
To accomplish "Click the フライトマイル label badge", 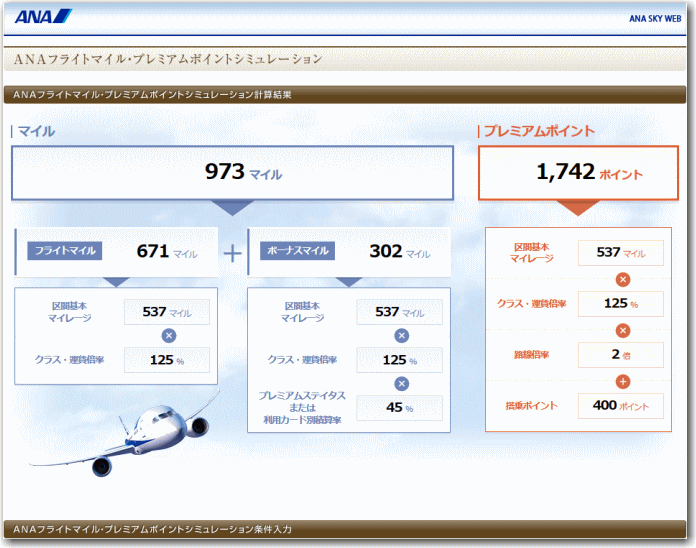I will [x=65, y=251].
